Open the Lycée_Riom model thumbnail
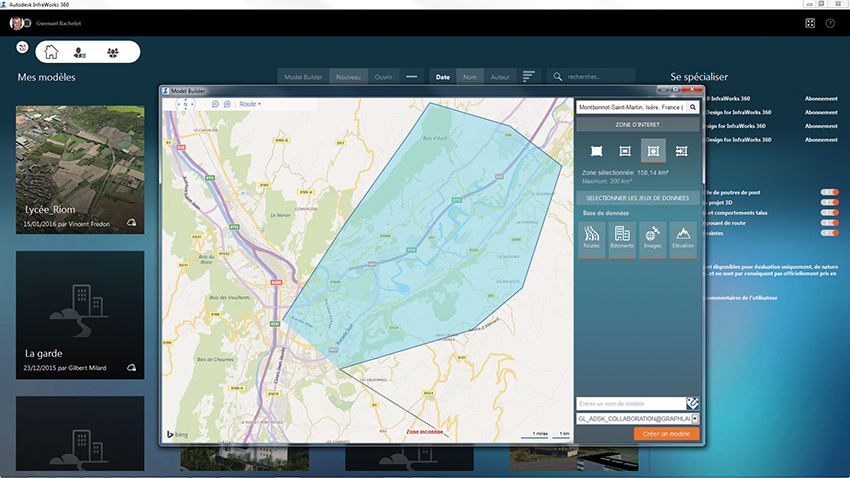The width and height of the screenshot is (850, 478). (80, 170)
